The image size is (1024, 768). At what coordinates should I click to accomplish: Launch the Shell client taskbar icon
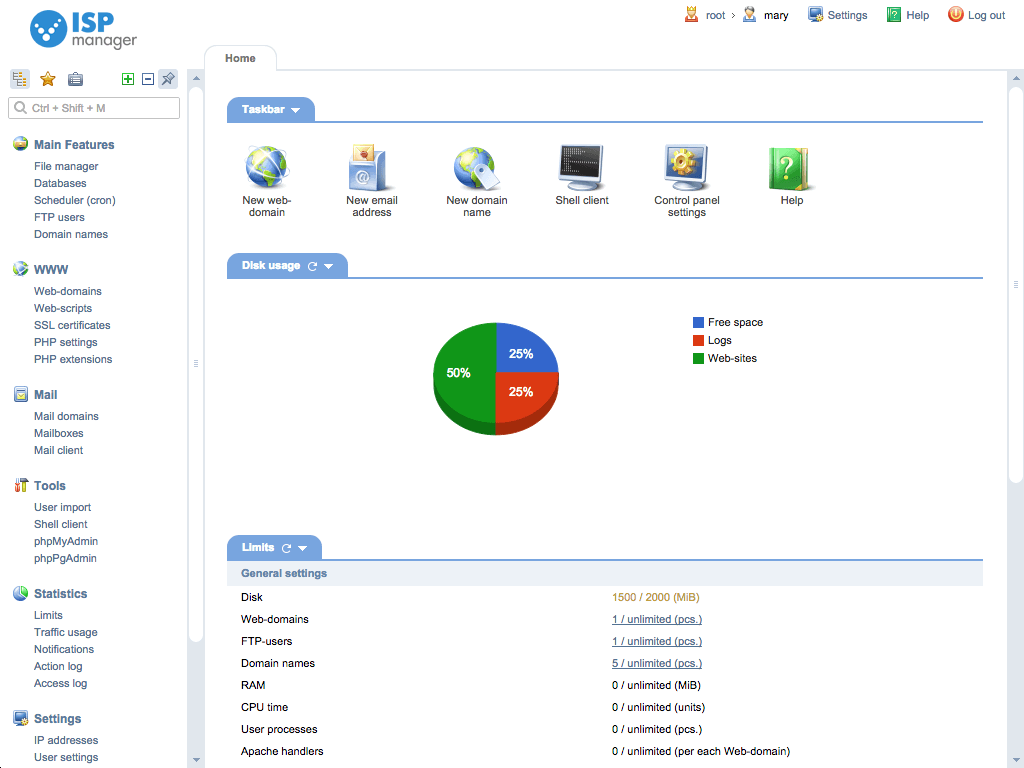[x=581, y=168]
